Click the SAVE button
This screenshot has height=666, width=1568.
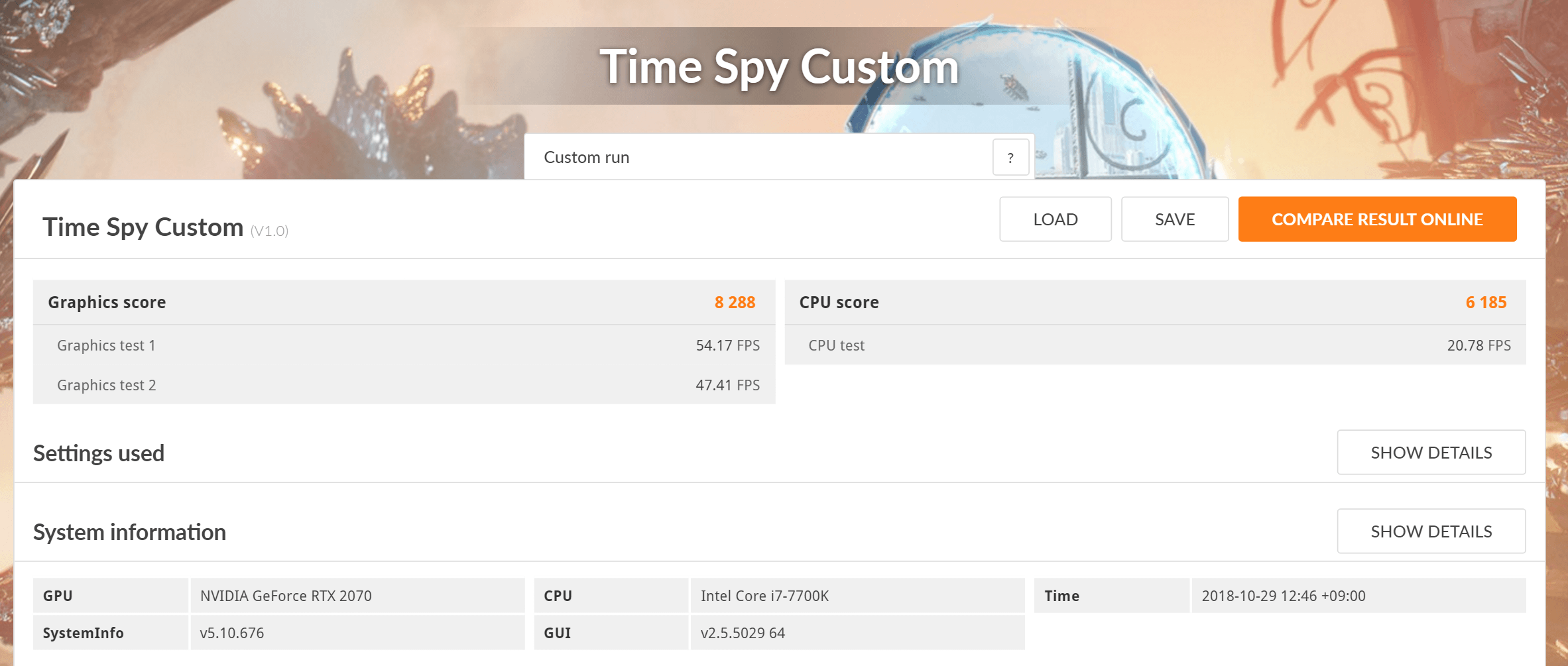point(1174,219)
